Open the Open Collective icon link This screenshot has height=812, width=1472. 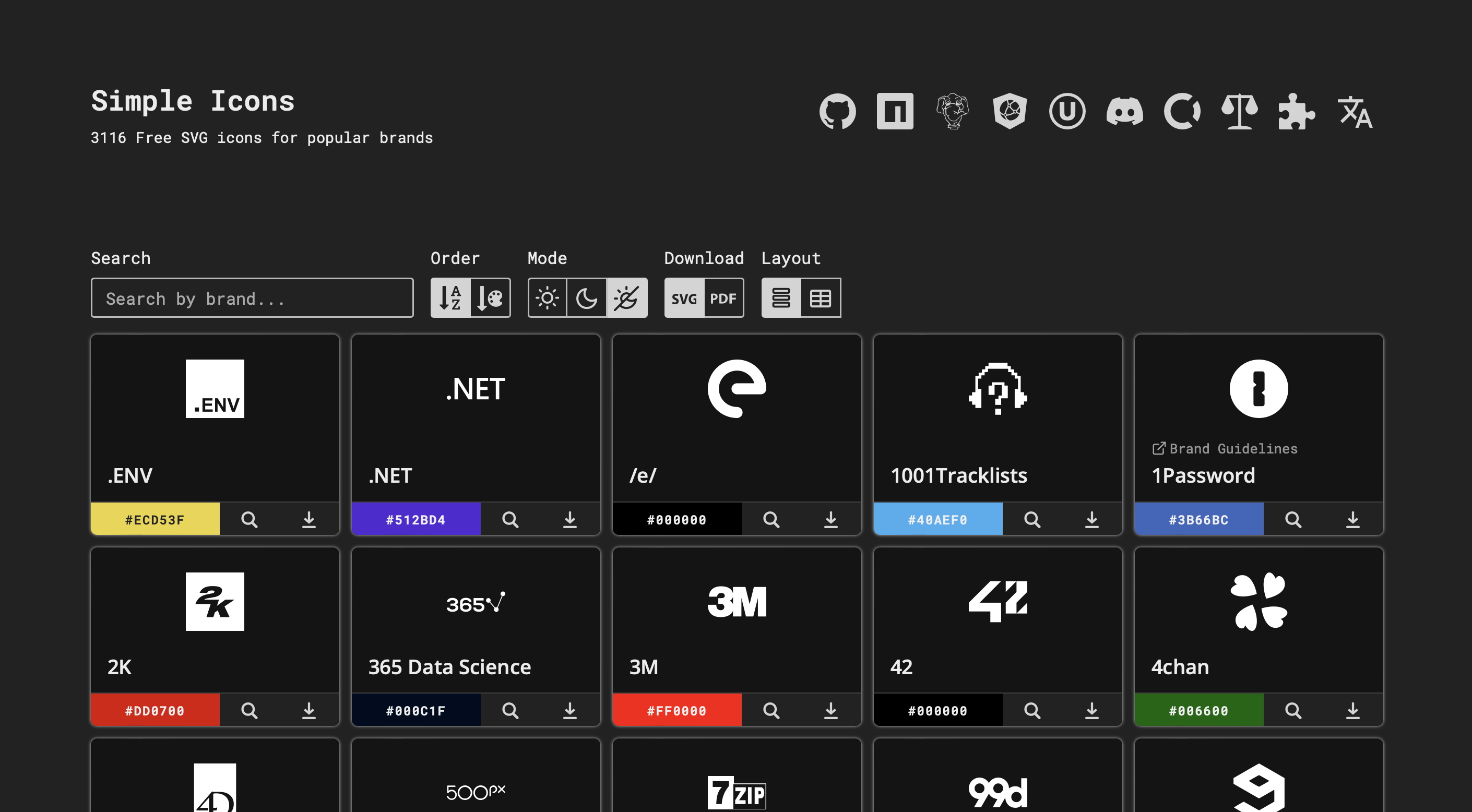pyautogui.click(x=1182, y=111)
